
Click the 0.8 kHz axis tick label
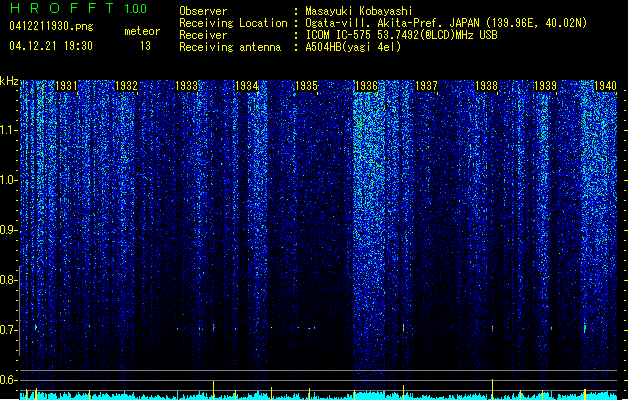8,280
